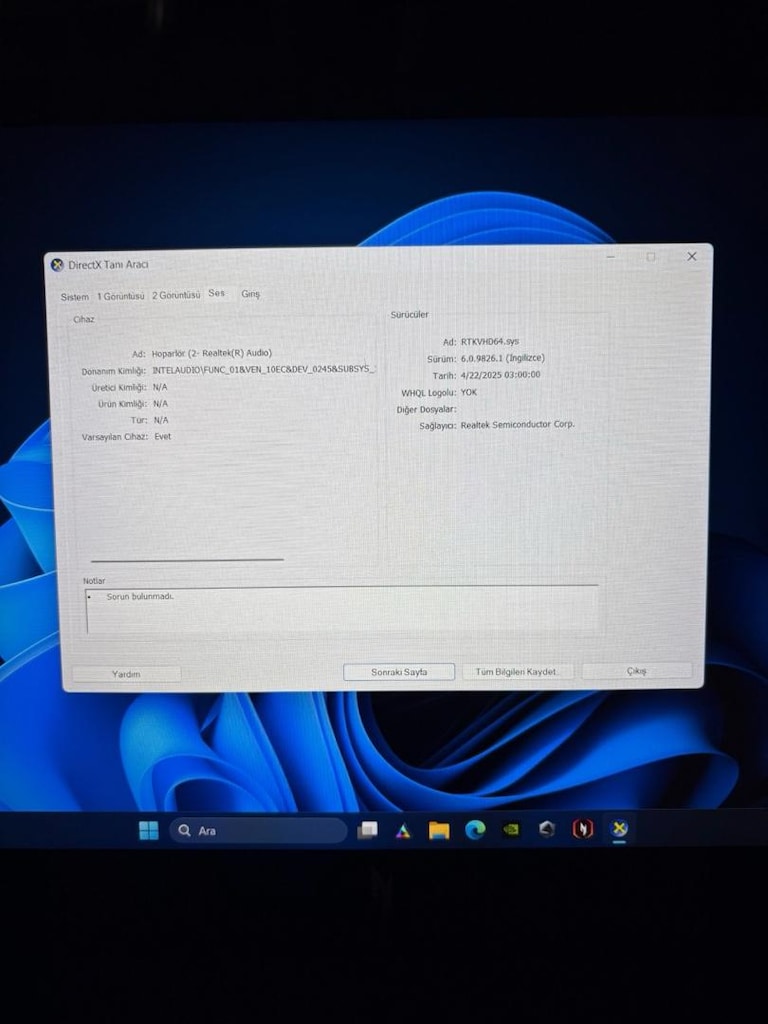Screen dimensions: 768x1024
Task: Click the DirectX taskbar icon
Action: pyautogui.click(x=619, y=828)
